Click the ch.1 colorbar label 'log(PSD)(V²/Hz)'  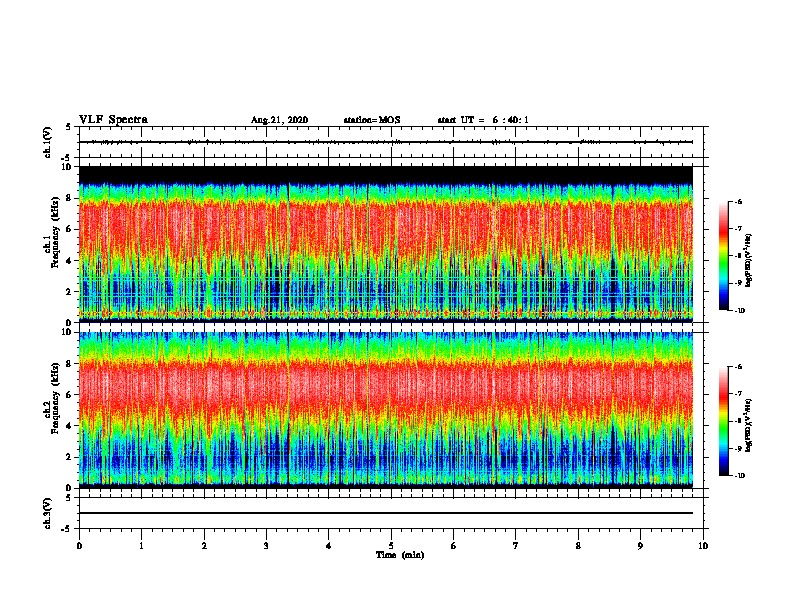point(749,260)
